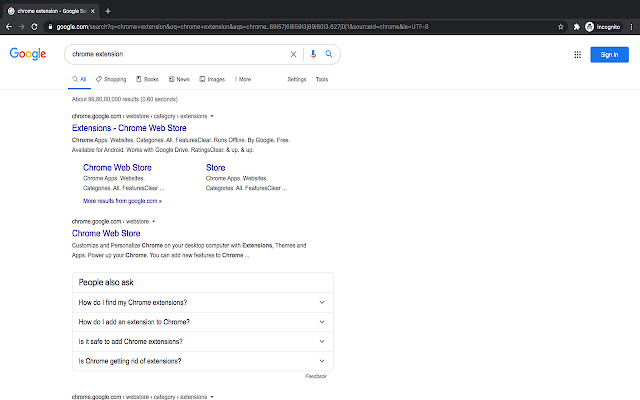Viewport: 640px width, 400px height.
Task: Open the Extensions puzzle icon
Action: tap(576, 27)
